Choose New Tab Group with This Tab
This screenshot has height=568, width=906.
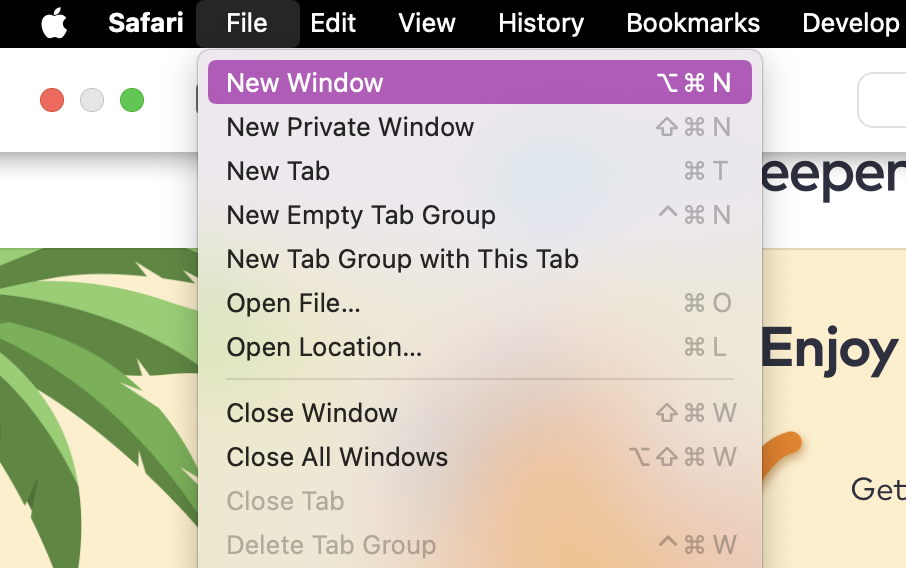480,258
